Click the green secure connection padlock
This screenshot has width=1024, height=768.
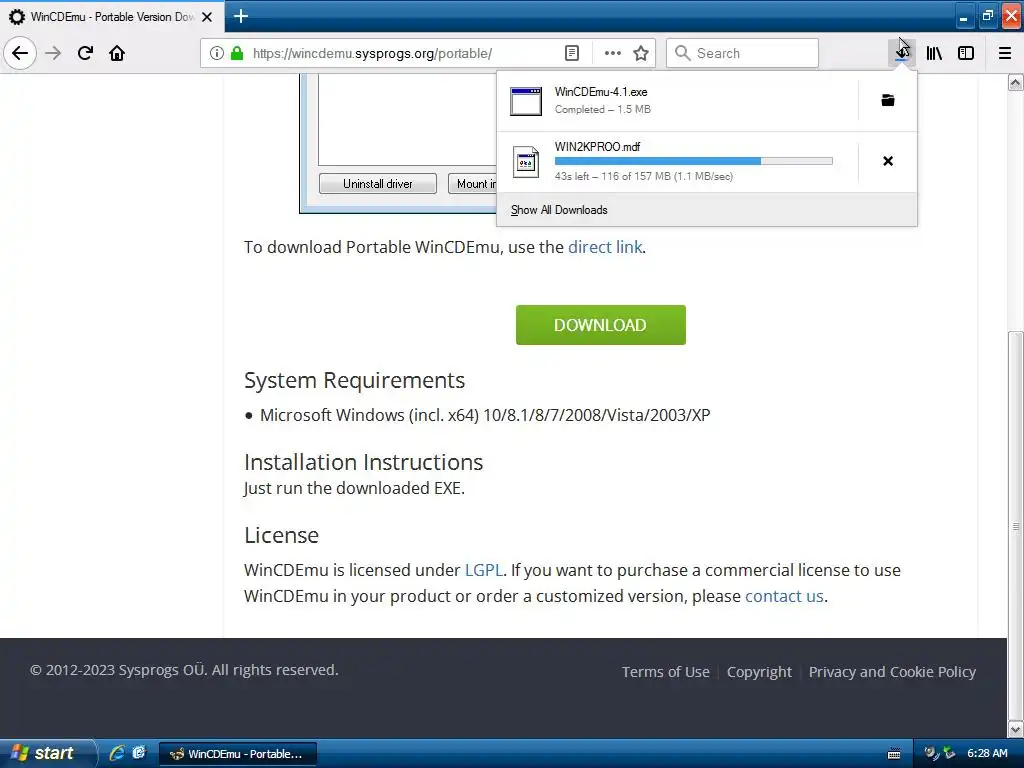pyautogui.click(x=237, y=53)
